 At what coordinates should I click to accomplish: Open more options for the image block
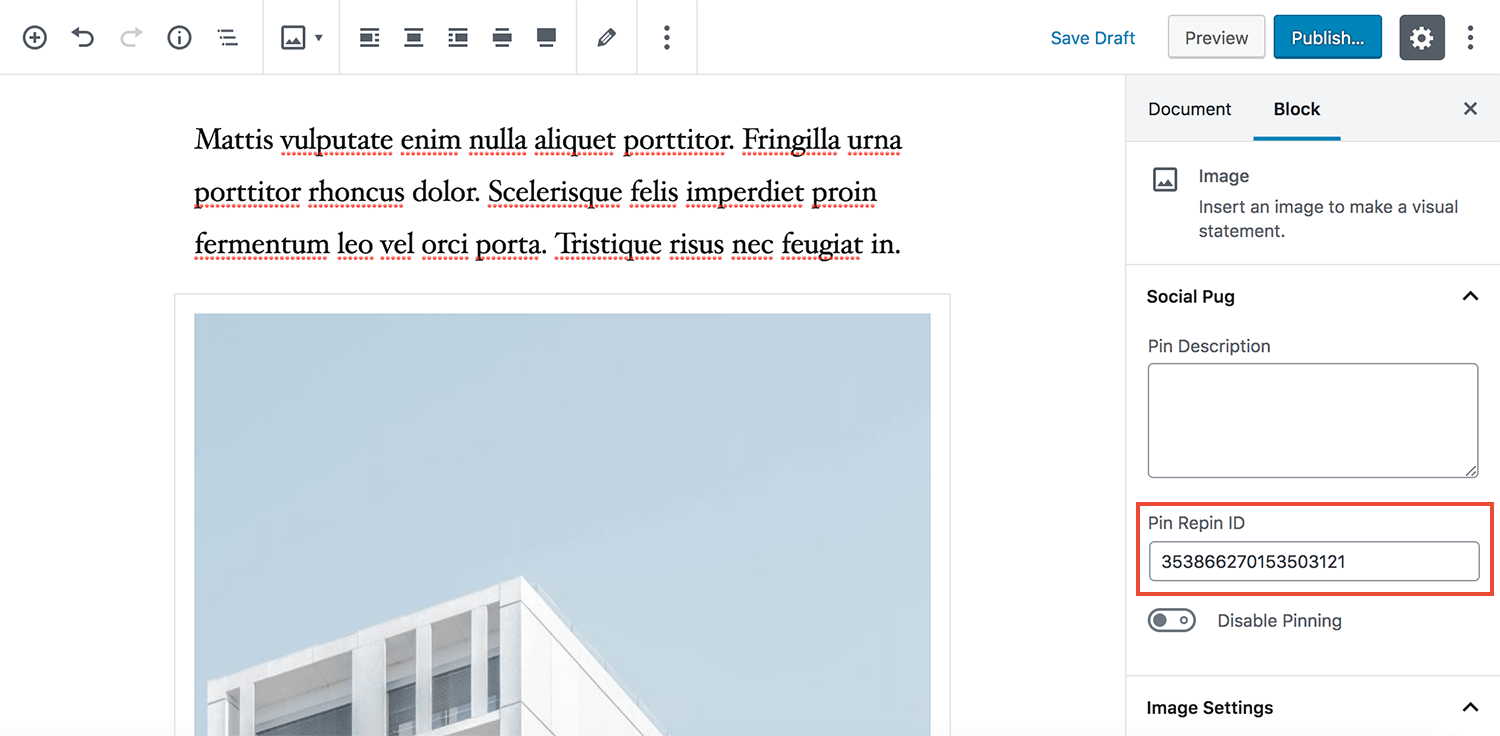tap(666, 37)
